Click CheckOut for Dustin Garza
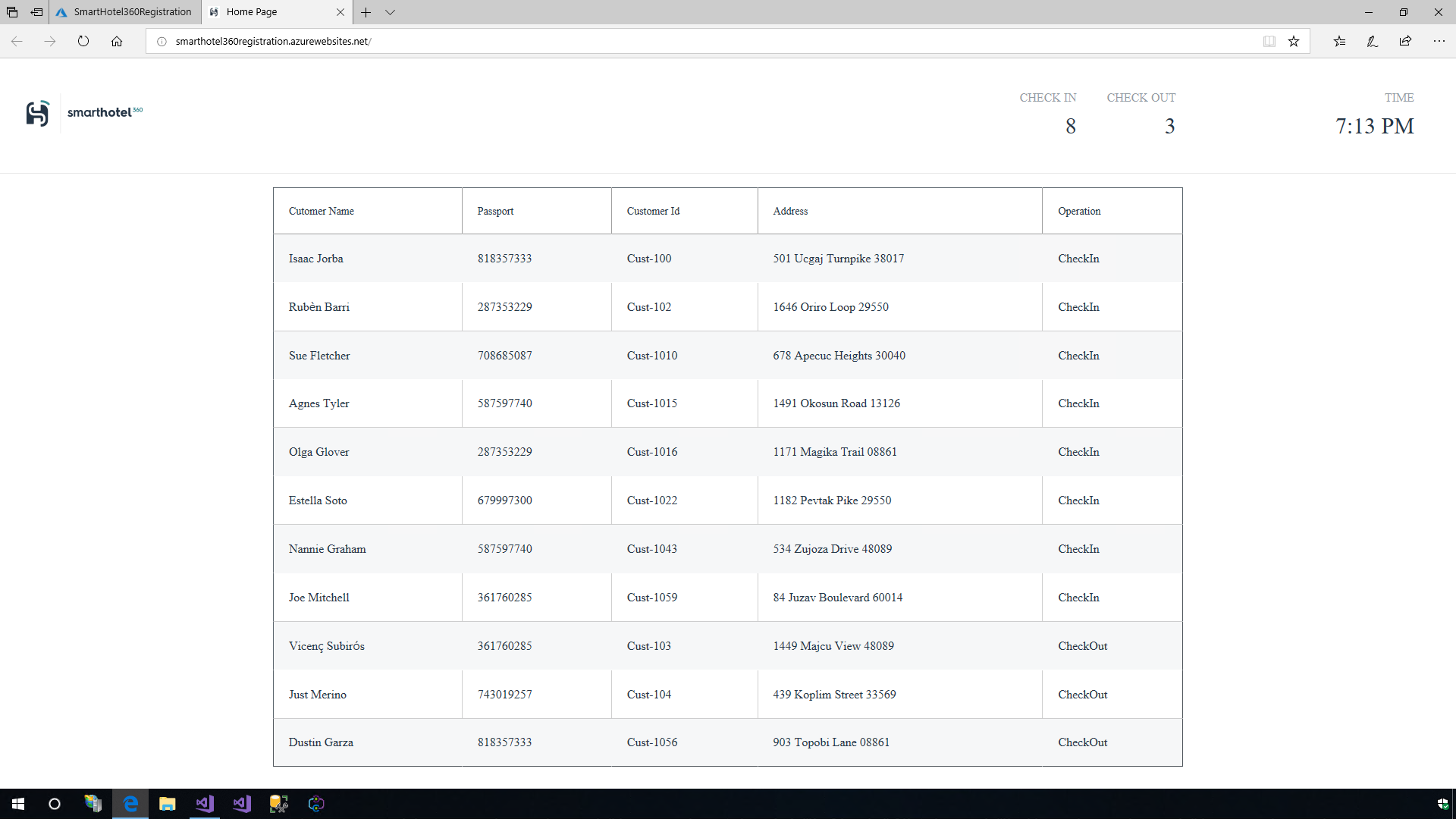The image size is (1456, 819). point(1082,742)
